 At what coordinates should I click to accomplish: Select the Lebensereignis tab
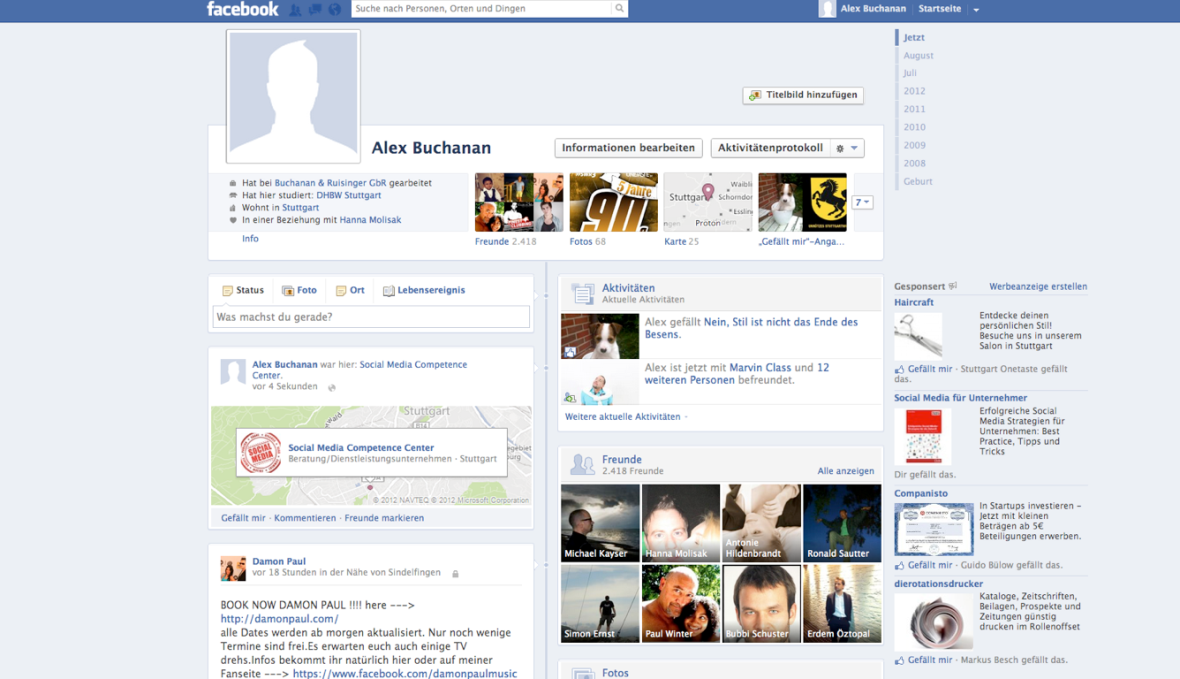424,290
